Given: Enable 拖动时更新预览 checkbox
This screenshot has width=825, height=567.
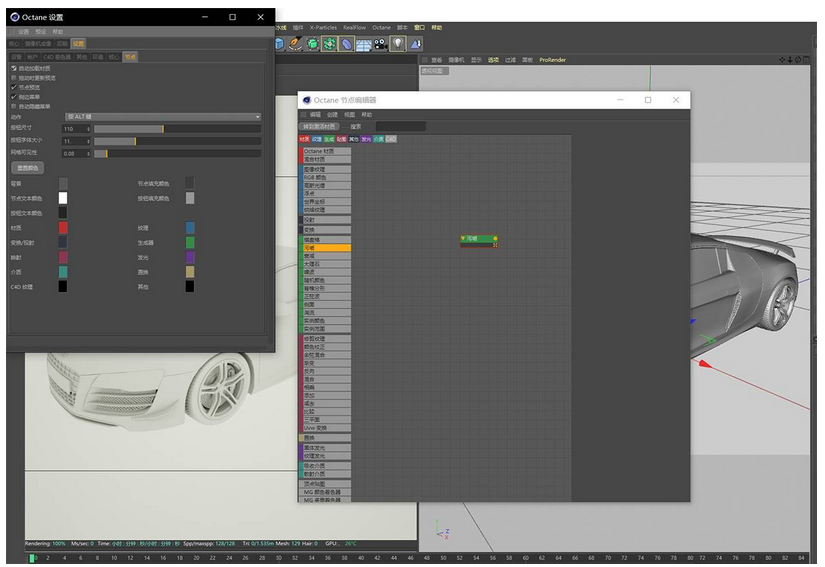Looking at the screenshot, I should 14,78.
